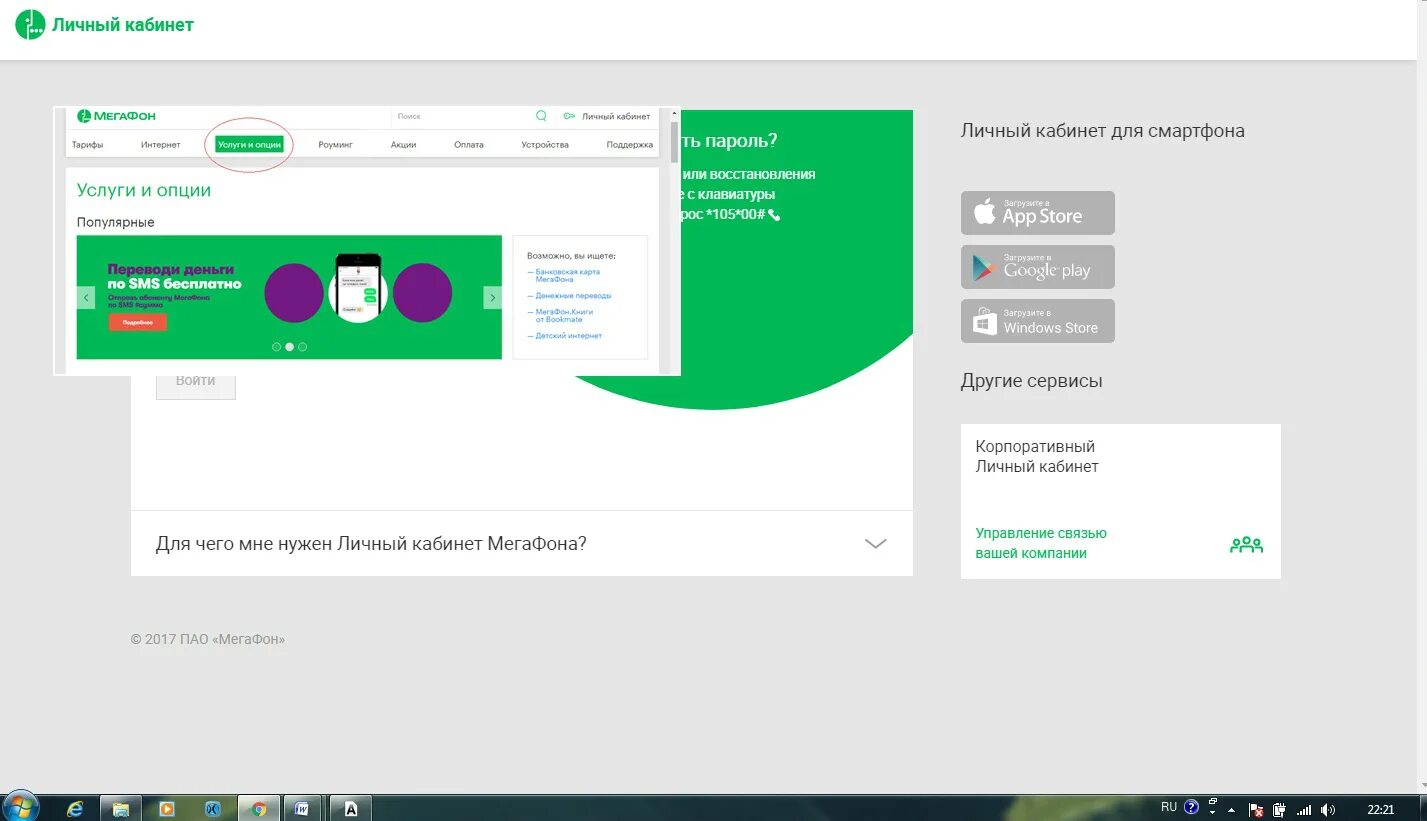Select the first carousel dot under the banner

point(277,347)
